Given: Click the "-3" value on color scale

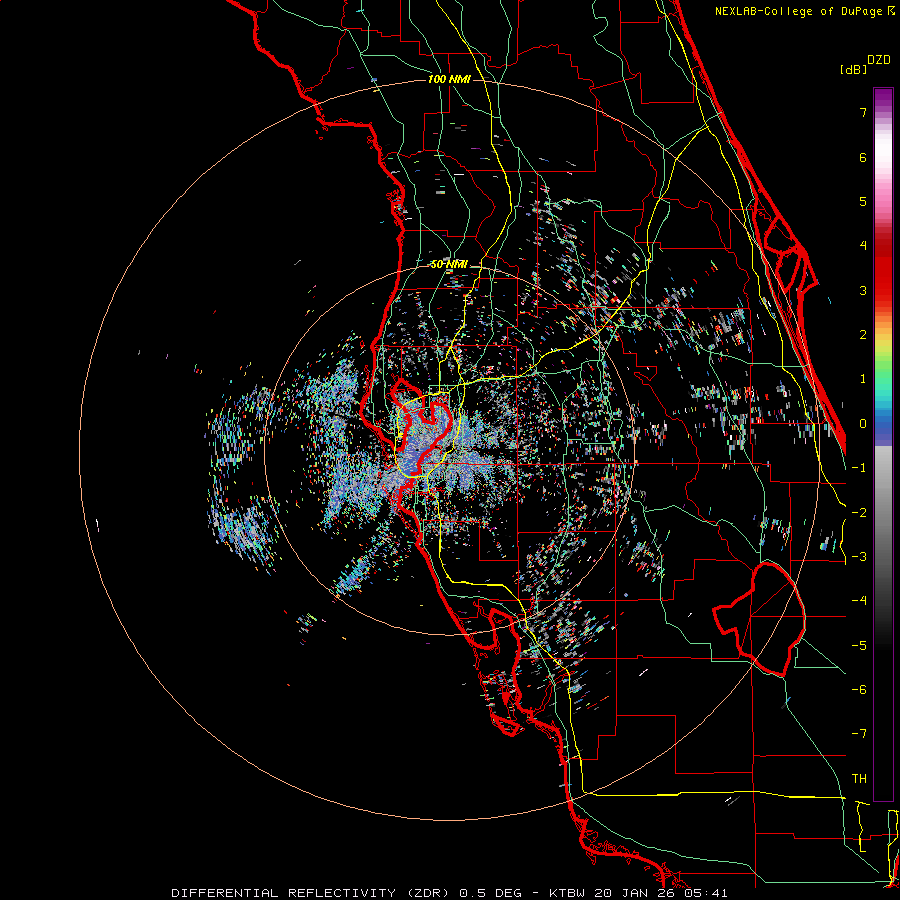Looking at the screenshot, I should tap(859, 557).
